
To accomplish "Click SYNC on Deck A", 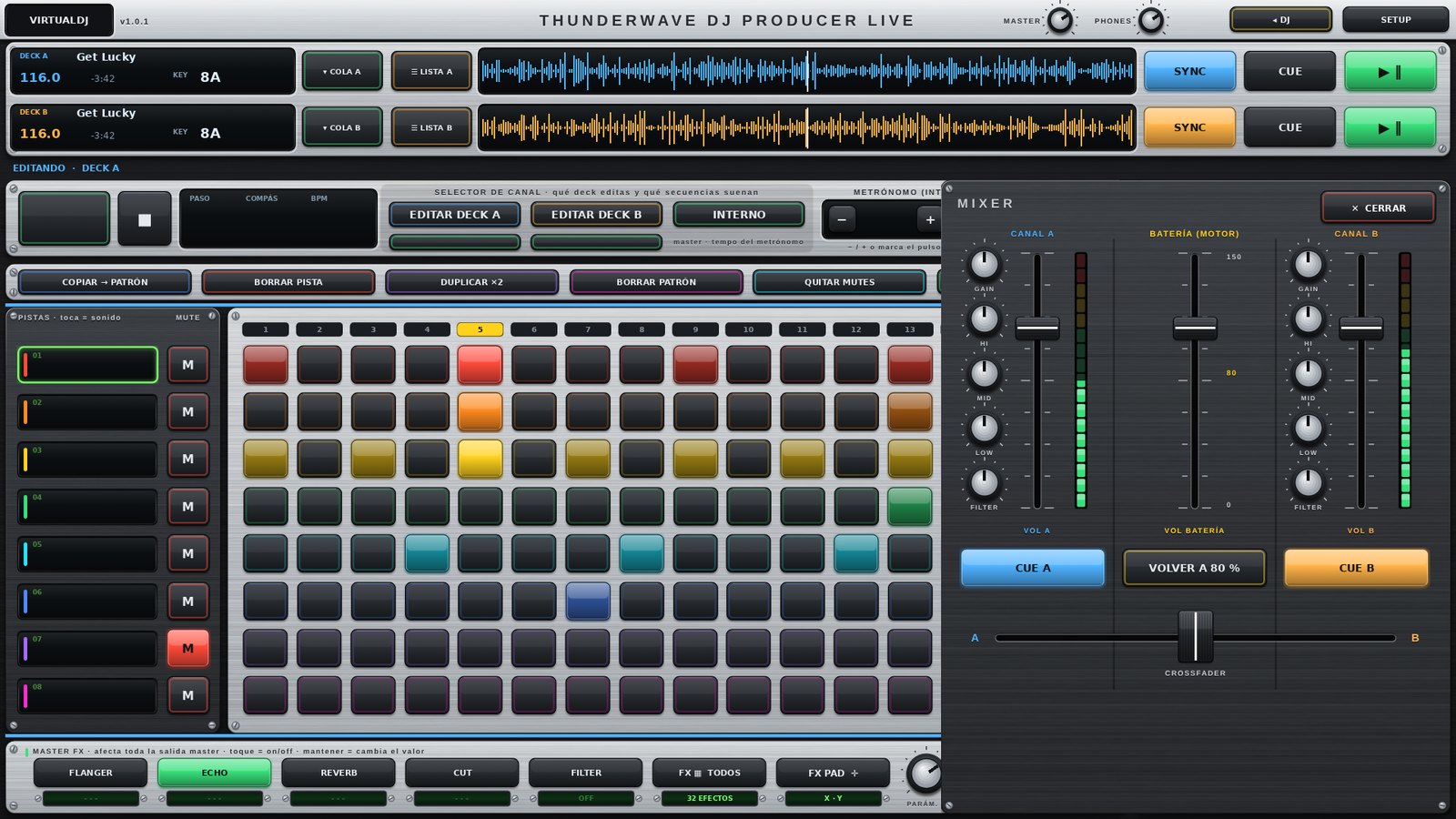I will pos(1189,72).
